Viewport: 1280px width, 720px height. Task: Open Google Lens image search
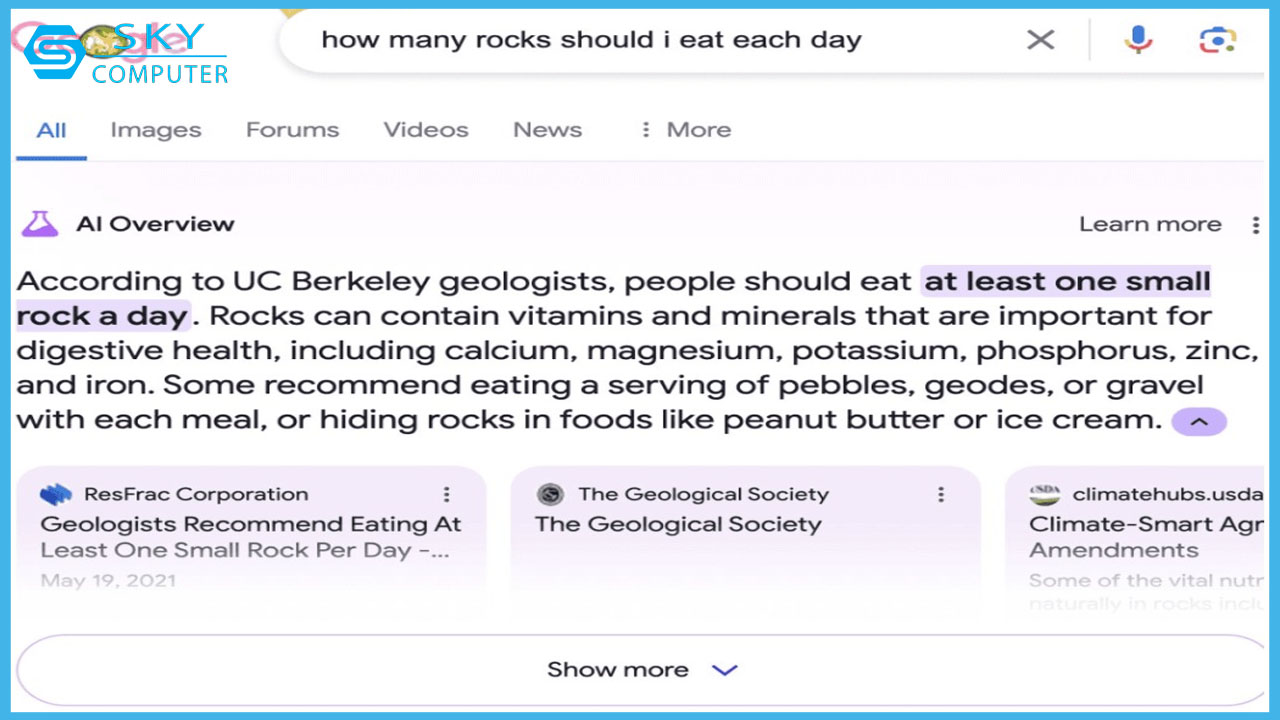tap(1217, 40)
